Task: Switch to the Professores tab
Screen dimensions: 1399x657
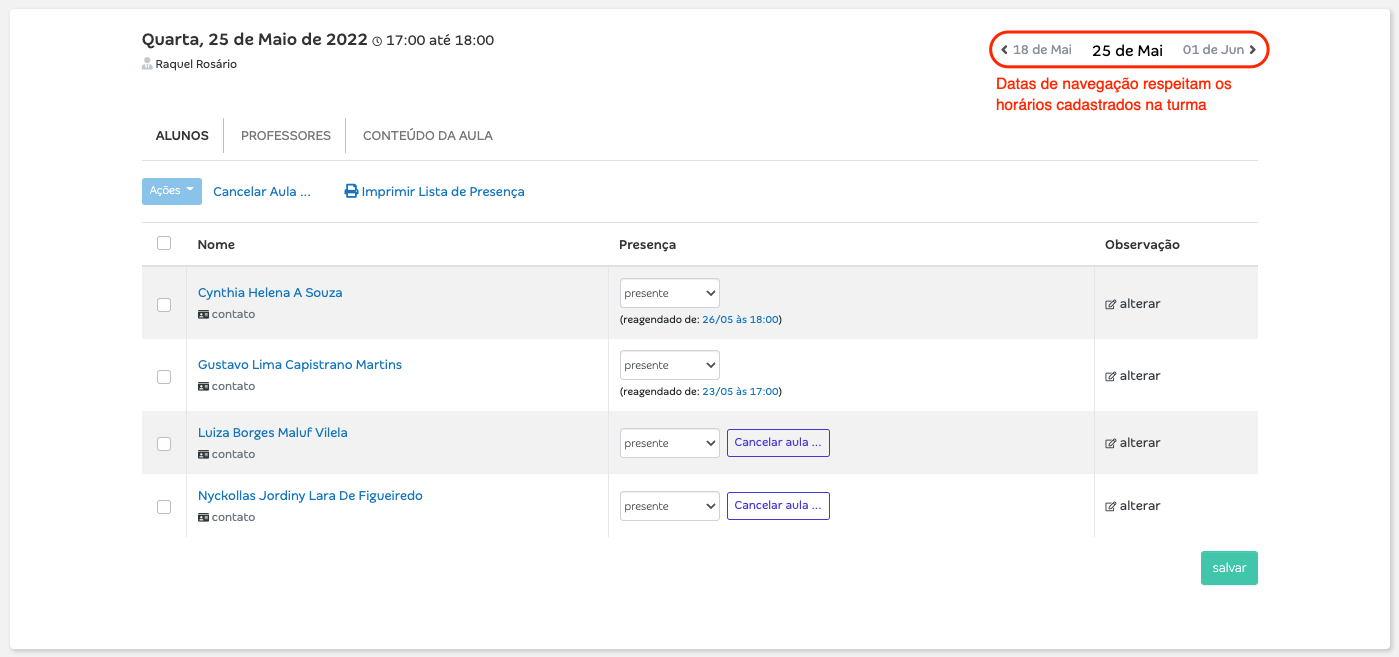Action: pyautogui.click(x=286, y=136)
